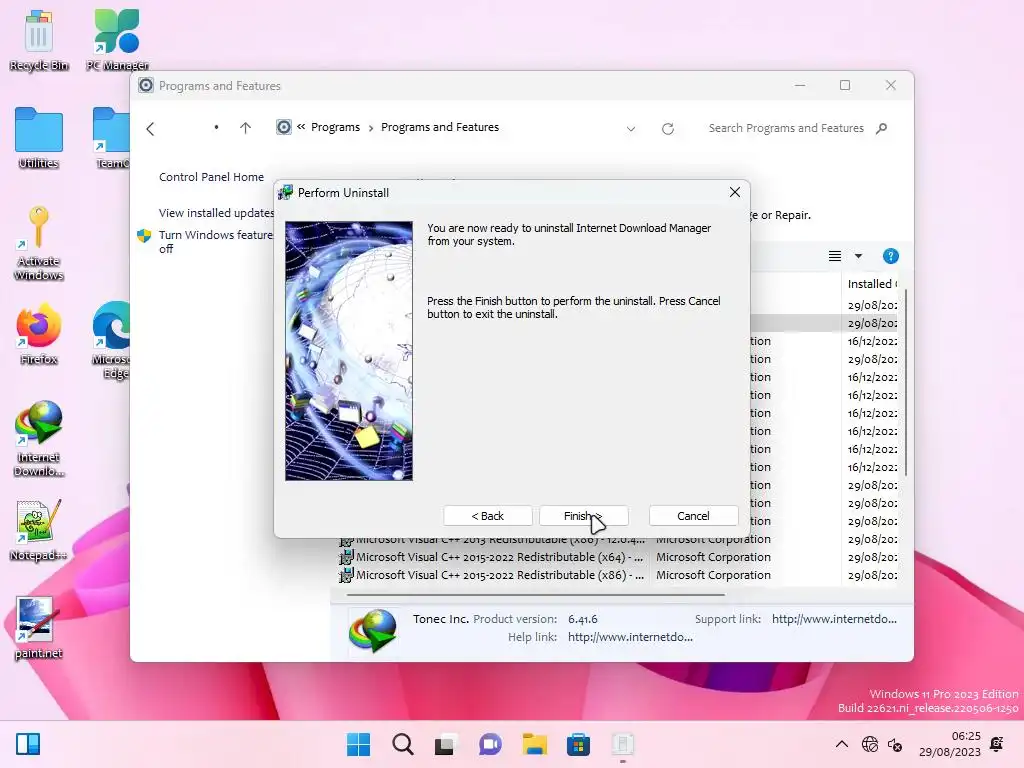Screen dimensions: 1024x768
Task: Show hidden system tray icons
Action: click(842, 744)
